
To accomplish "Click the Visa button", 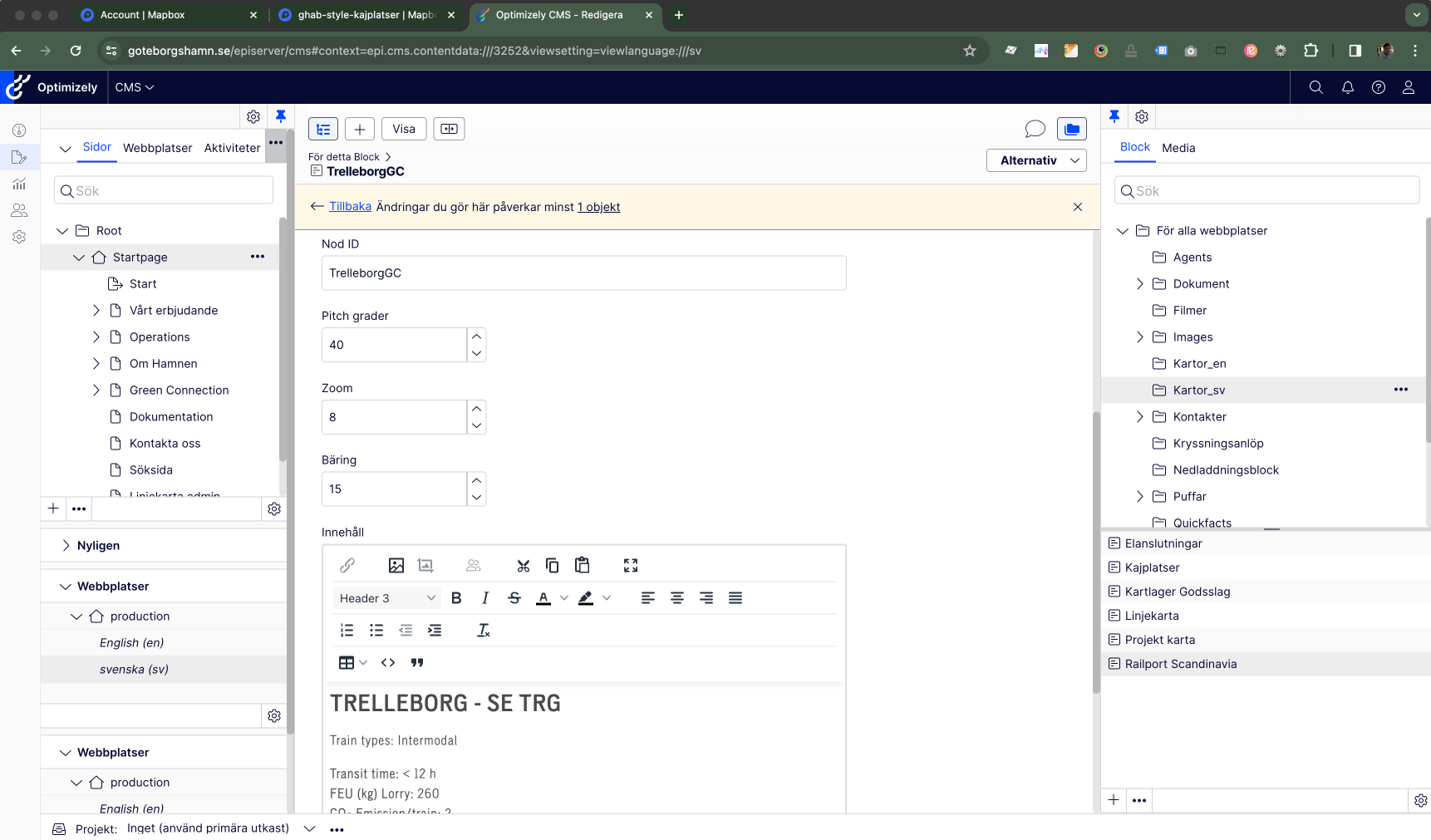I will coord(404,129).
